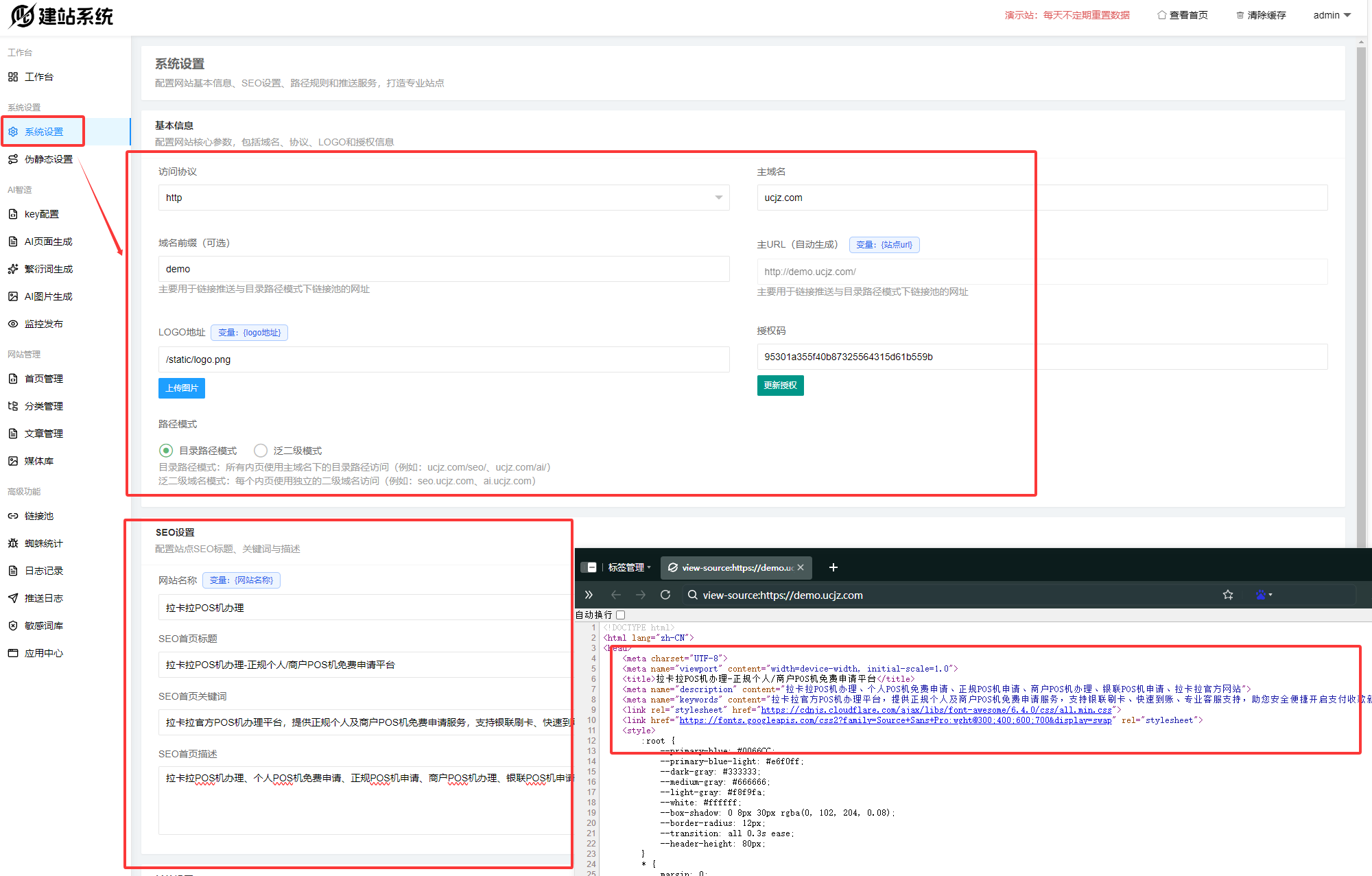
Task: Switch to the view-source browser tab
Action: click(x=733, y=567)
